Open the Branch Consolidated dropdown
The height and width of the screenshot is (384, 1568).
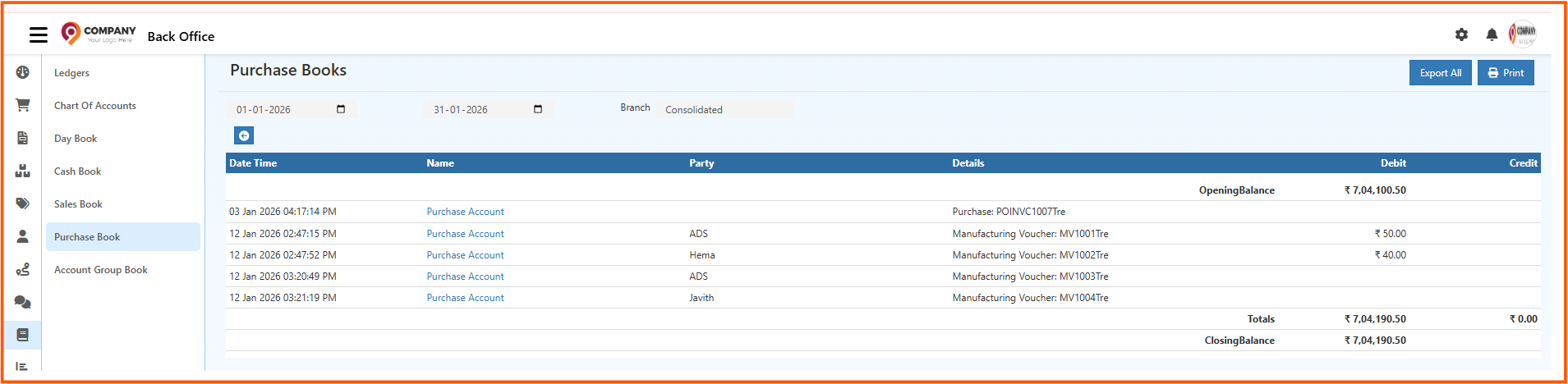pyautogui.click(x=725, y=109)
